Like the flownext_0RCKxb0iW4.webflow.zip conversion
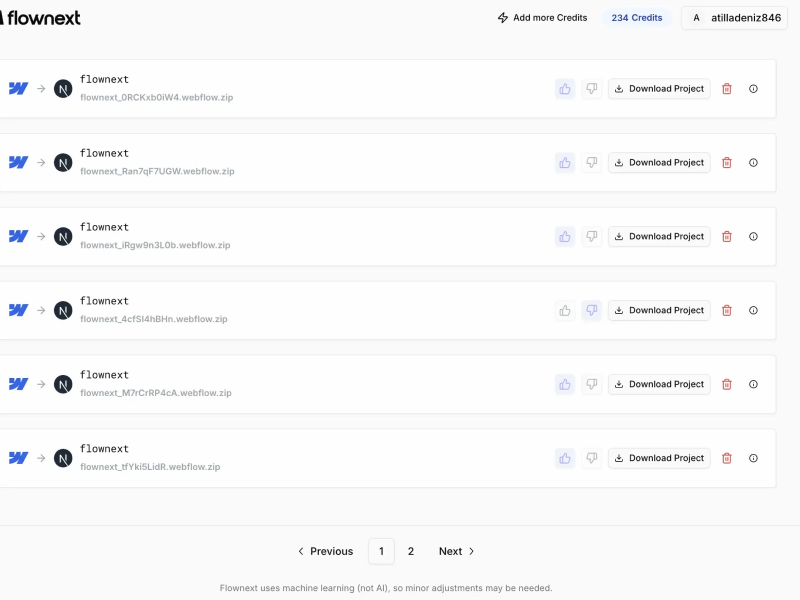Viewport: 800px width, 600px height. click(565, 89)
